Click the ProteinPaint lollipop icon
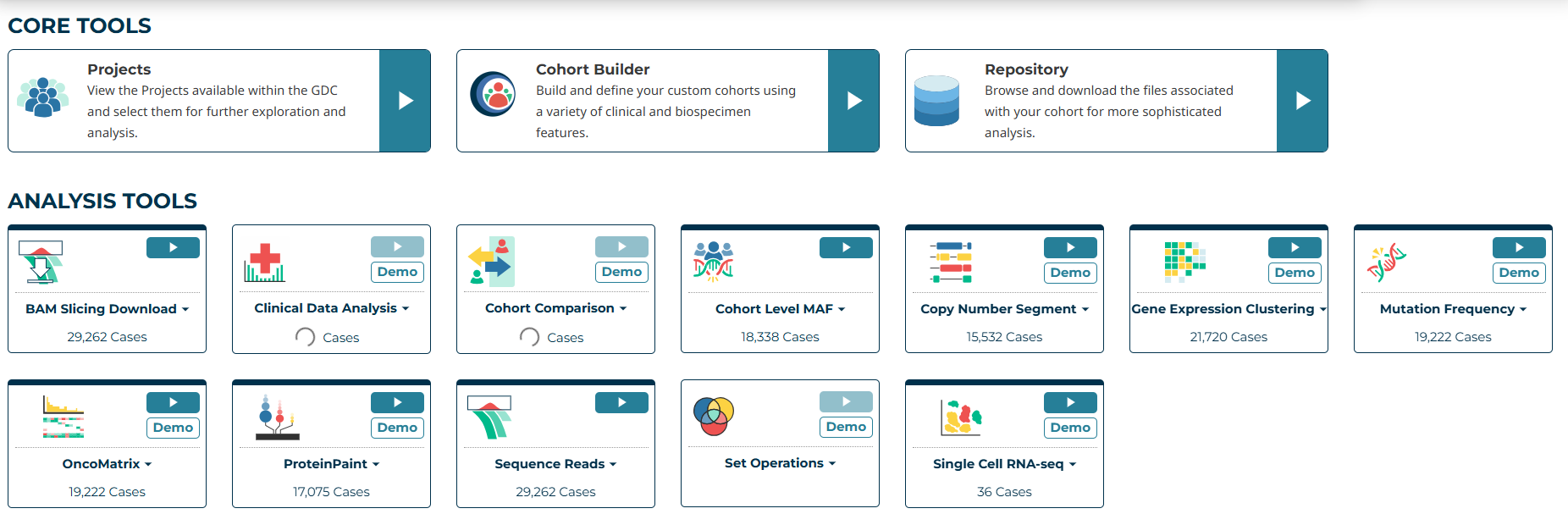Screen dimensions: 1568x514 tap(278, 417)
